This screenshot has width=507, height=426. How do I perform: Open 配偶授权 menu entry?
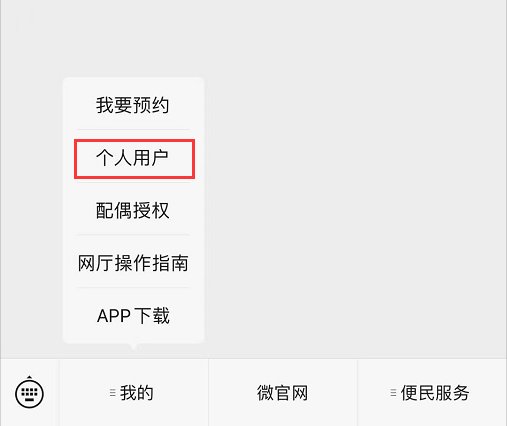133,210
